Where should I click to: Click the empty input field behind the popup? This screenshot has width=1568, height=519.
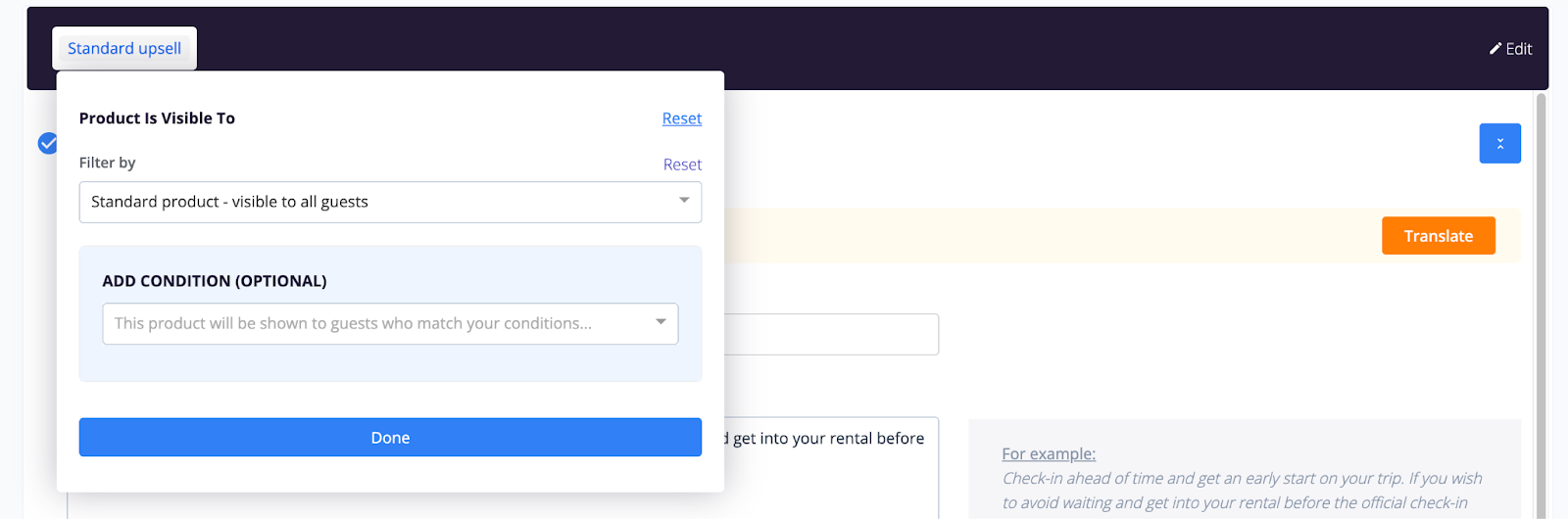(831, 334)
